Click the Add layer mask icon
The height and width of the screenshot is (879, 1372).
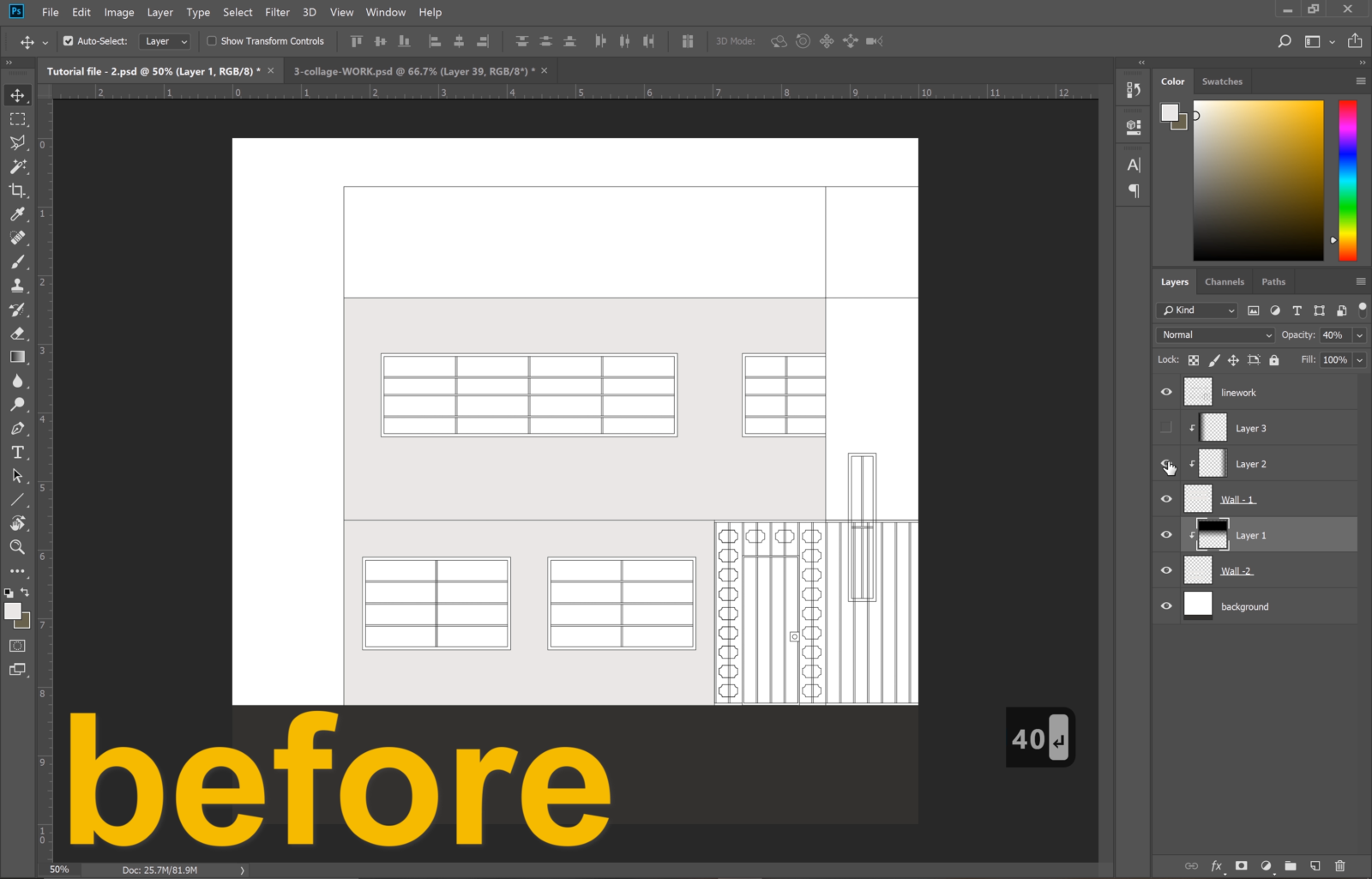[1241, 865]
